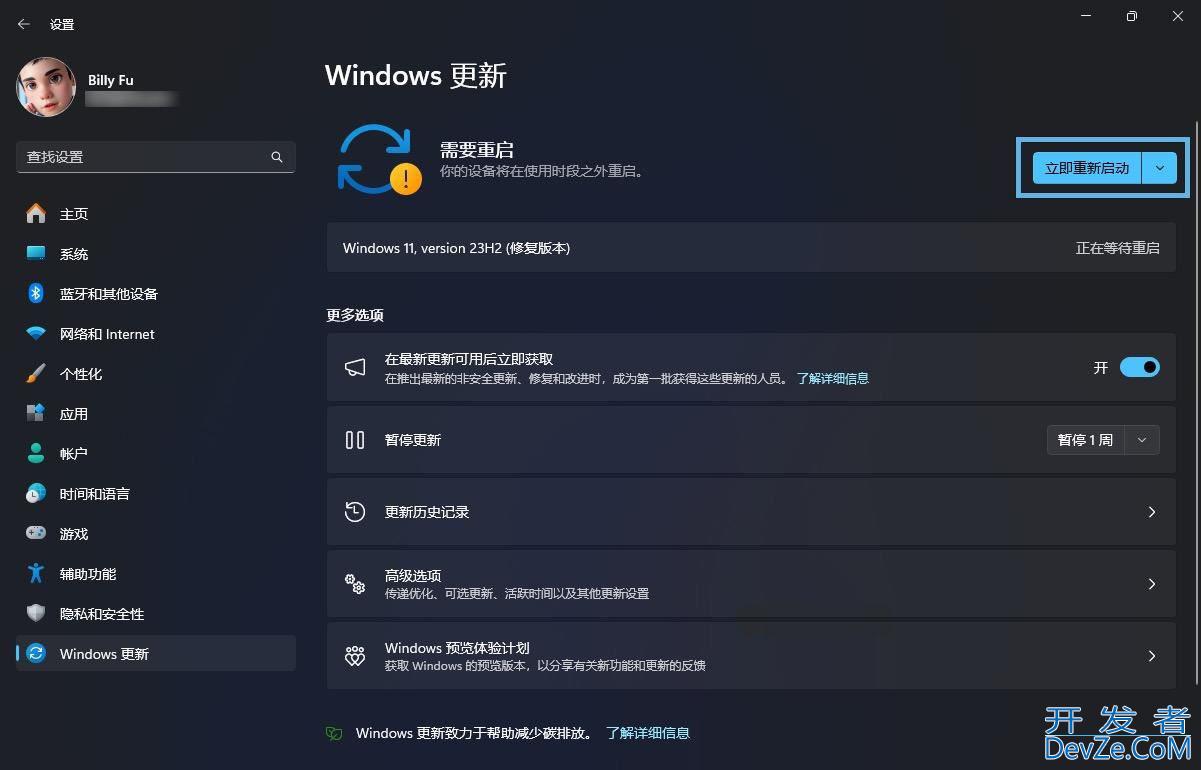Click the megaphone icon for latest updates

point(355,368)
